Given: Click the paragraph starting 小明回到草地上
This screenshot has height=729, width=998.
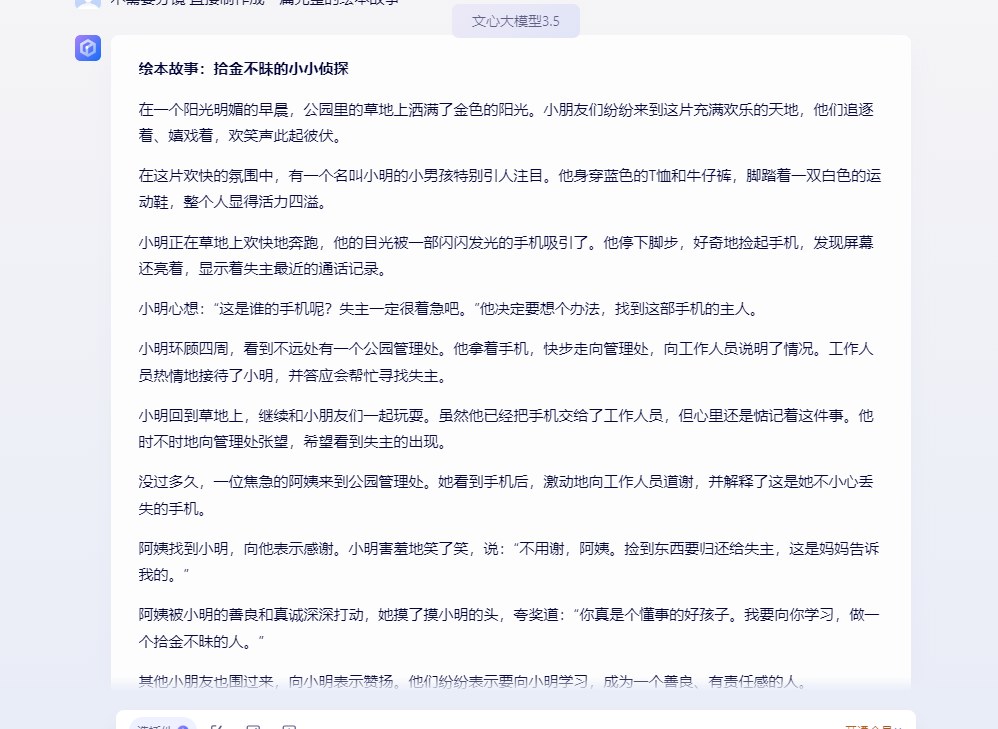Looking at the screenshot, I should [507, 428].
